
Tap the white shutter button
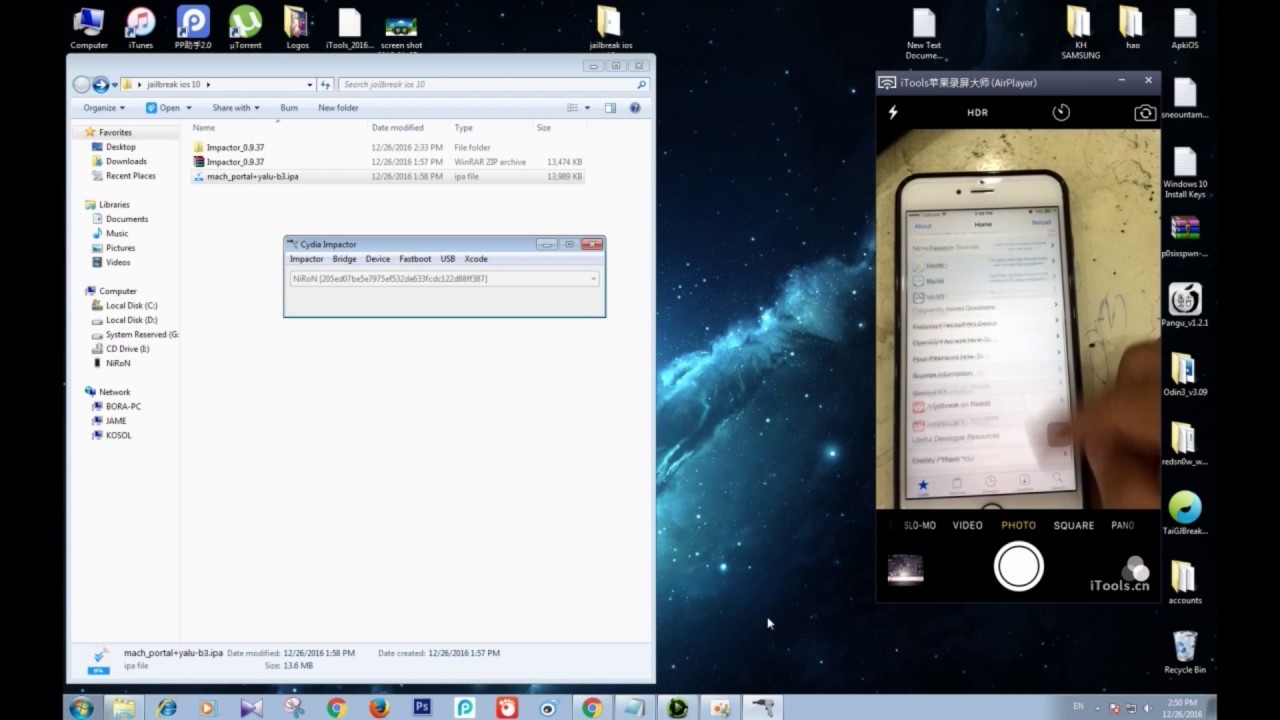1018,566
